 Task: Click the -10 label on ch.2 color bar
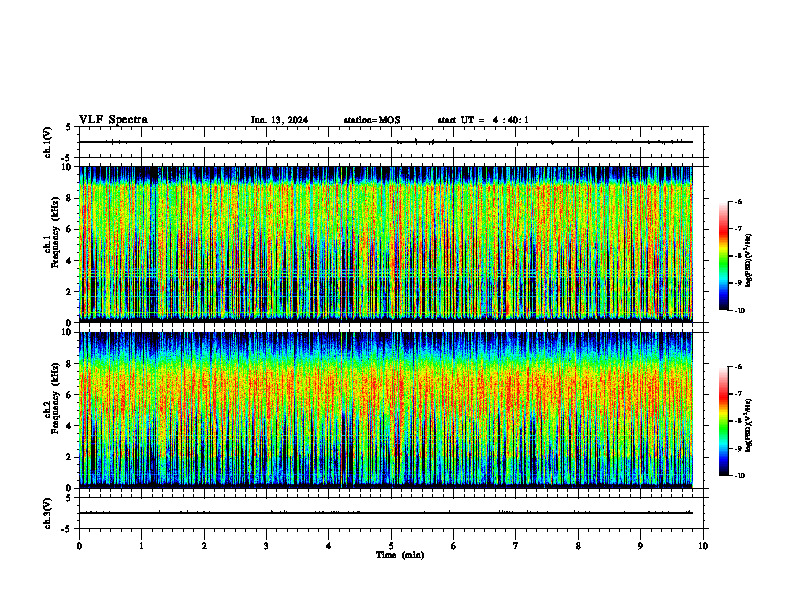coord(739,475)
